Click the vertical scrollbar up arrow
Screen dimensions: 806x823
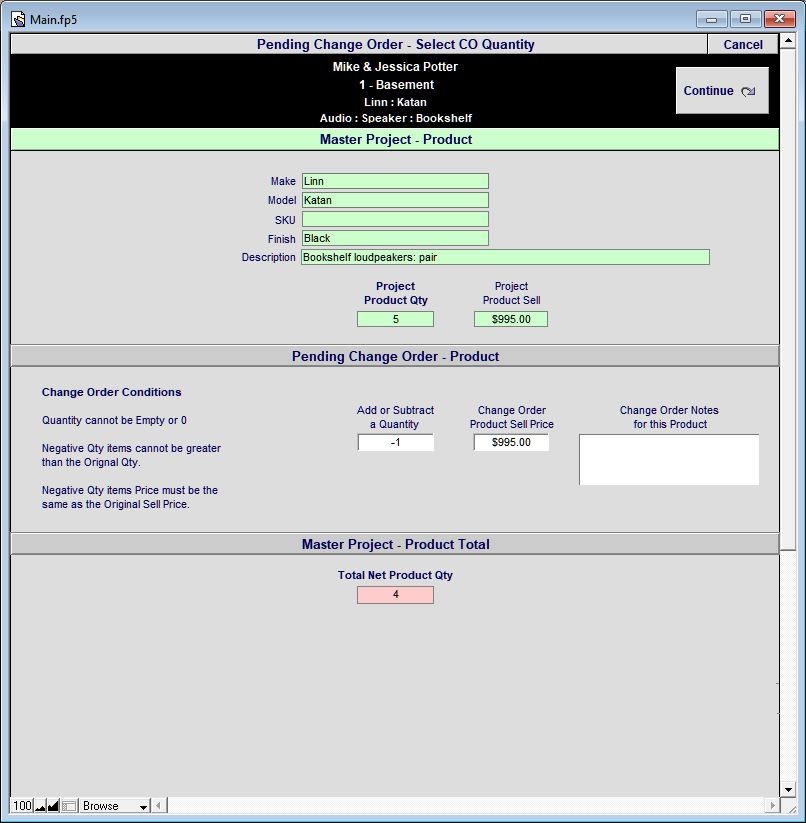pos(788,41)
